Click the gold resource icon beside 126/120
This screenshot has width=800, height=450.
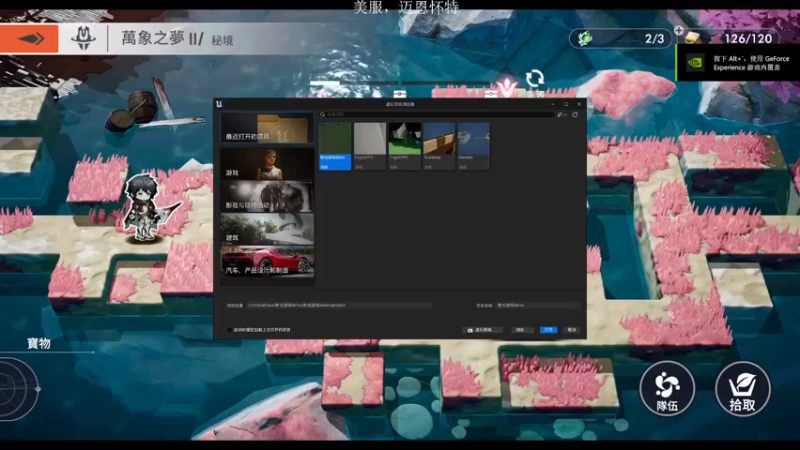tap(693, 38)
